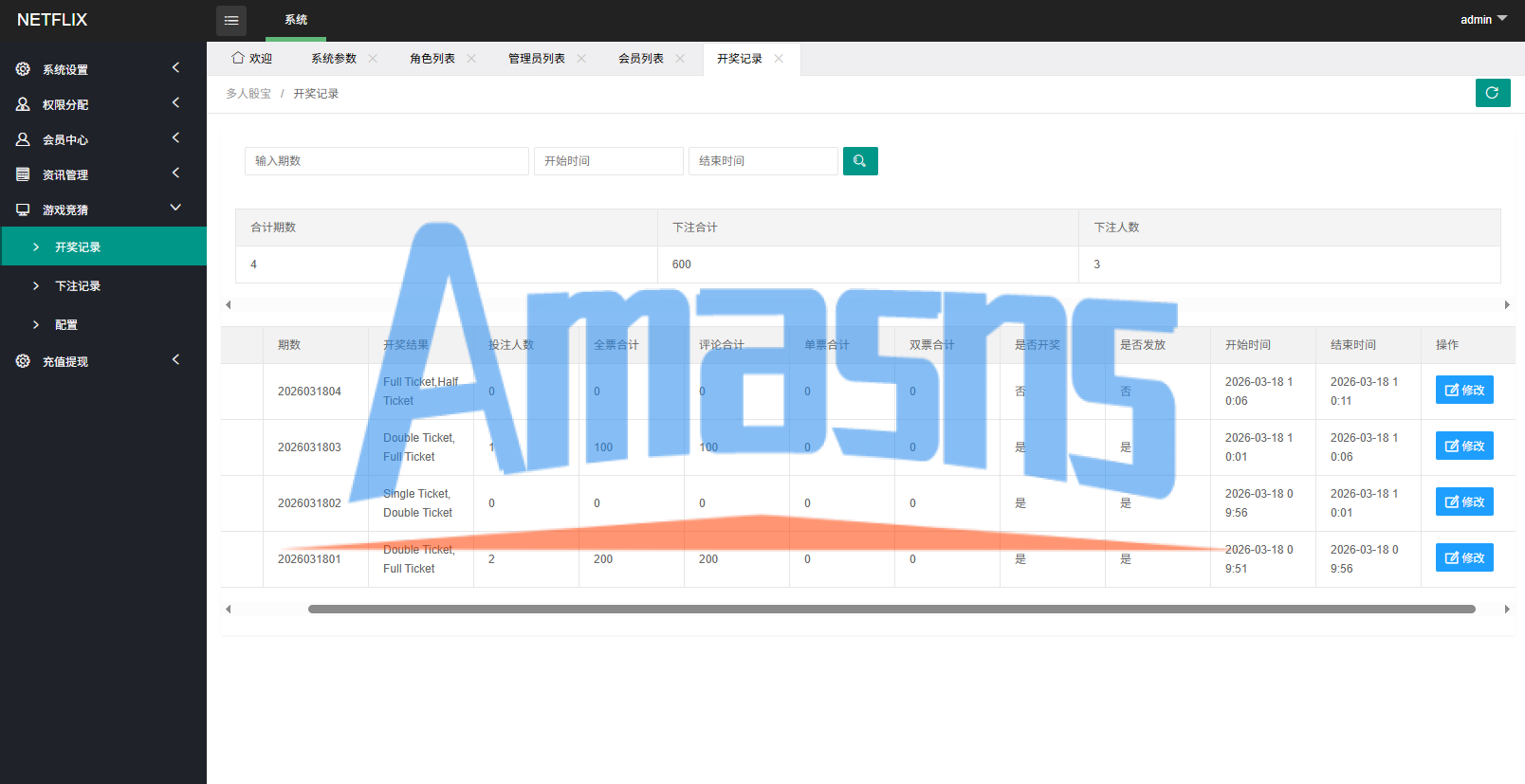Close the 会员列表 tab
Viewport: 1525px width, 784px height.
[x=680, y=59]
